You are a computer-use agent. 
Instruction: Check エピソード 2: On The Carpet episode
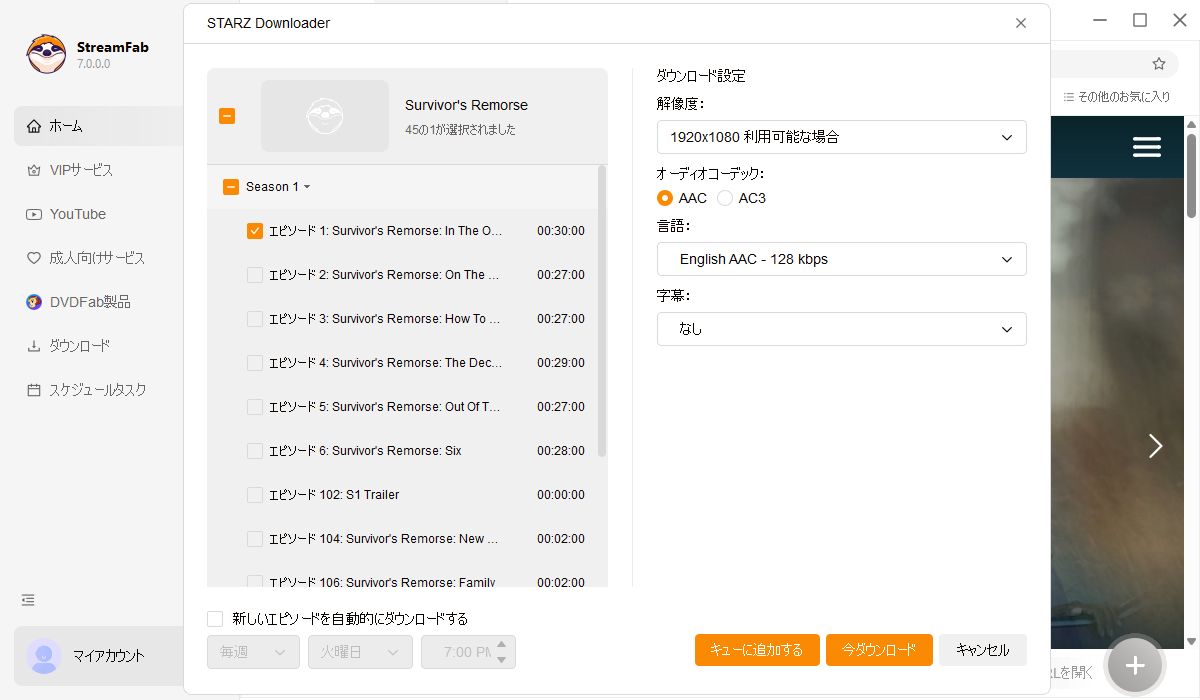coord(254,274)
